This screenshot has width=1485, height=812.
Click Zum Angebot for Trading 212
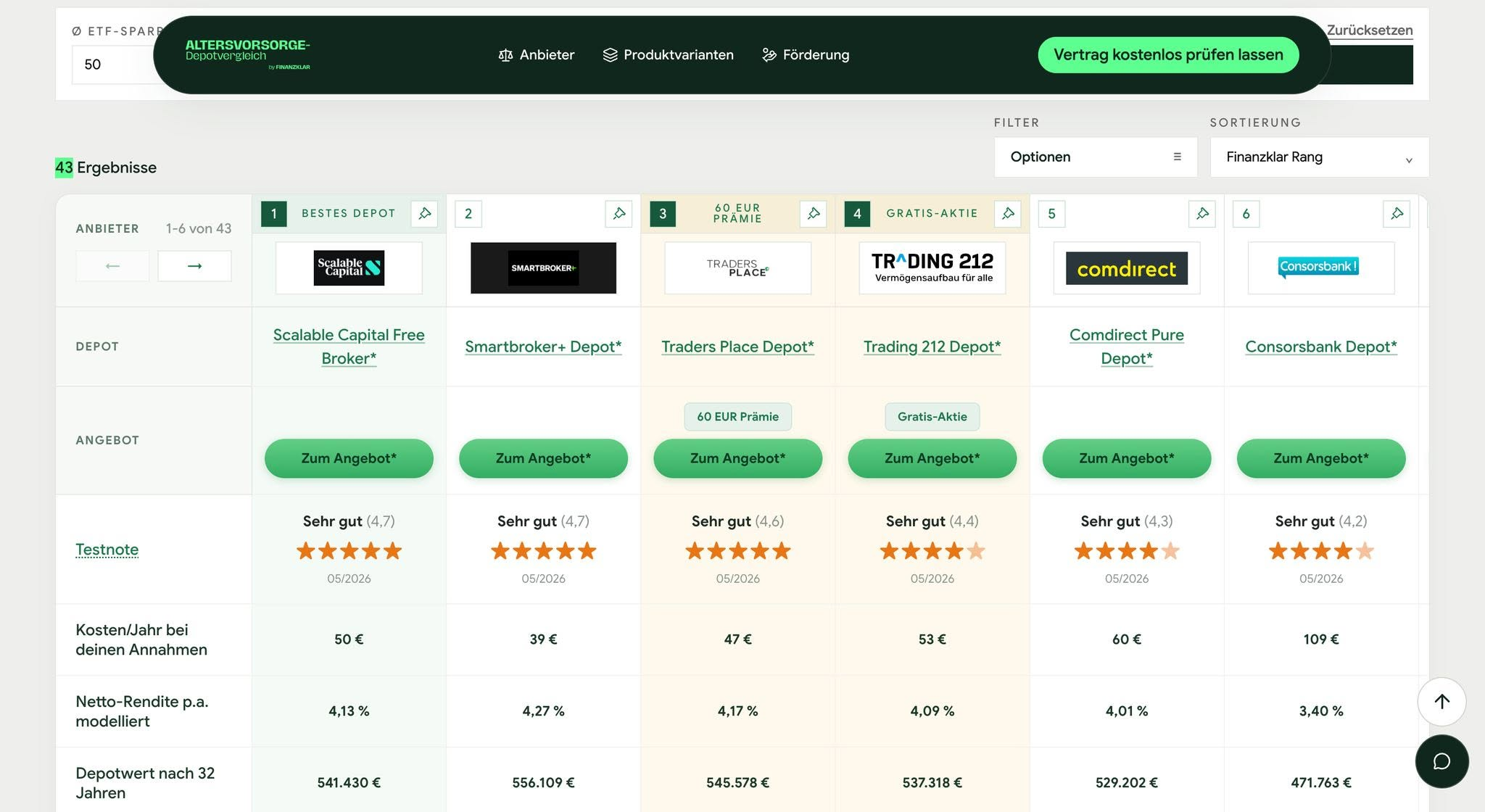point(932,458)
